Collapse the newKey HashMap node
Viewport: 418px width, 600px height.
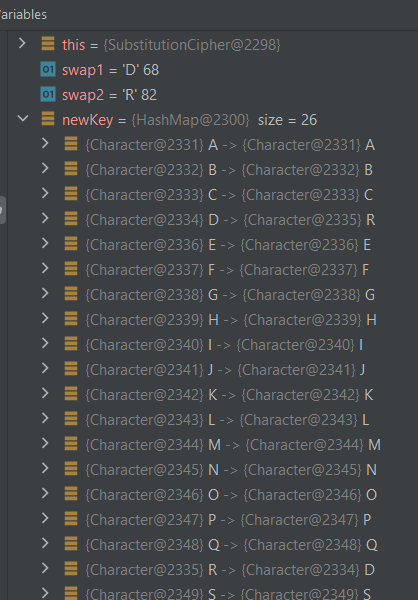(x=23, y=119)
